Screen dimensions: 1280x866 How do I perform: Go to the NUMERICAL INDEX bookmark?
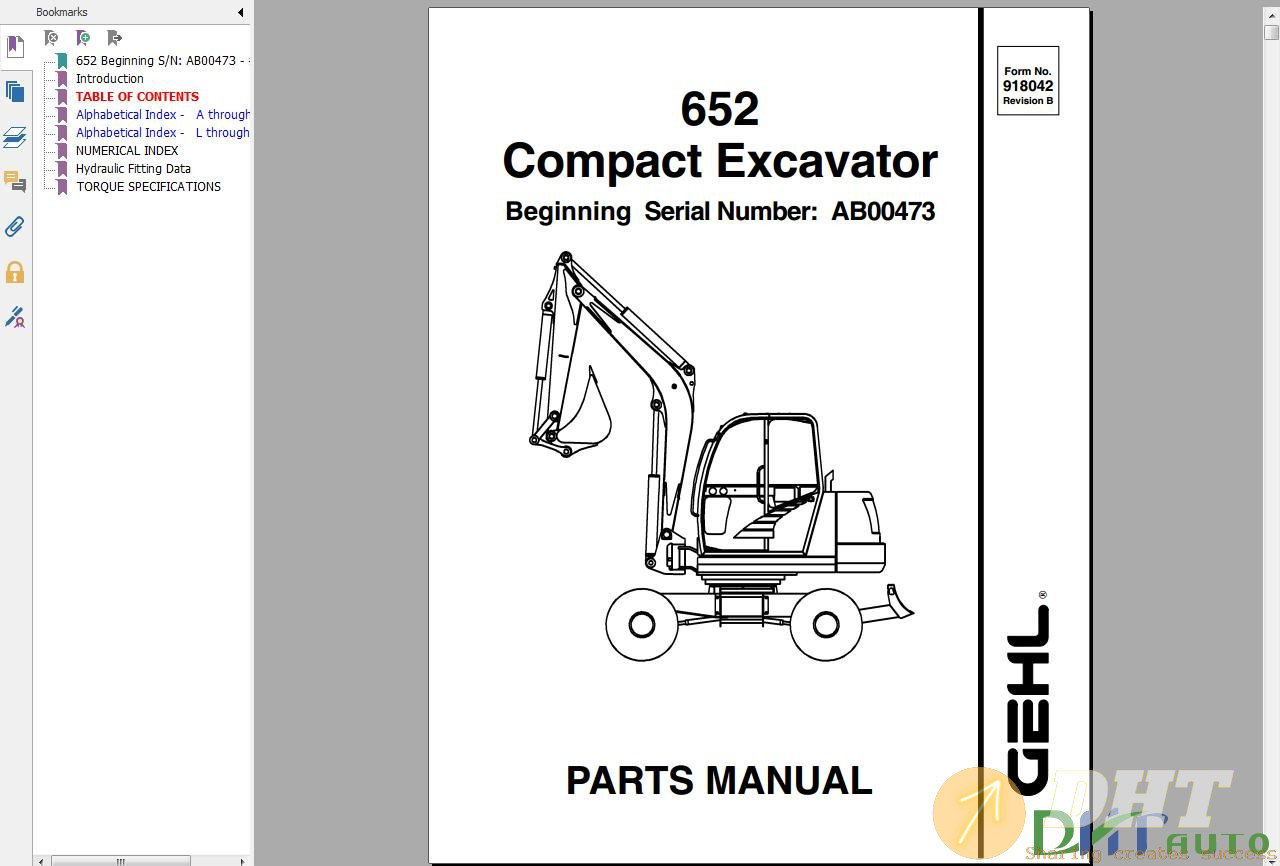tap(127, 151)
